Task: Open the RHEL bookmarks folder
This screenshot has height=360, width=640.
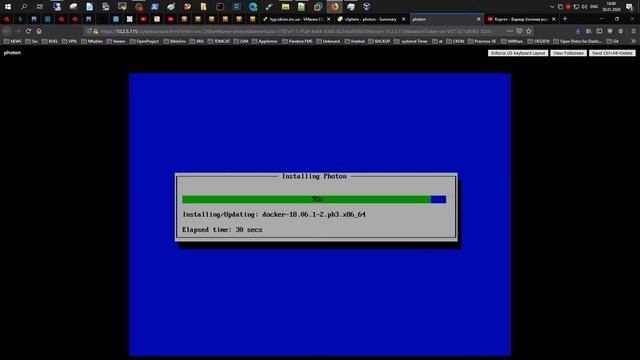Action: (x=50, y=41)
